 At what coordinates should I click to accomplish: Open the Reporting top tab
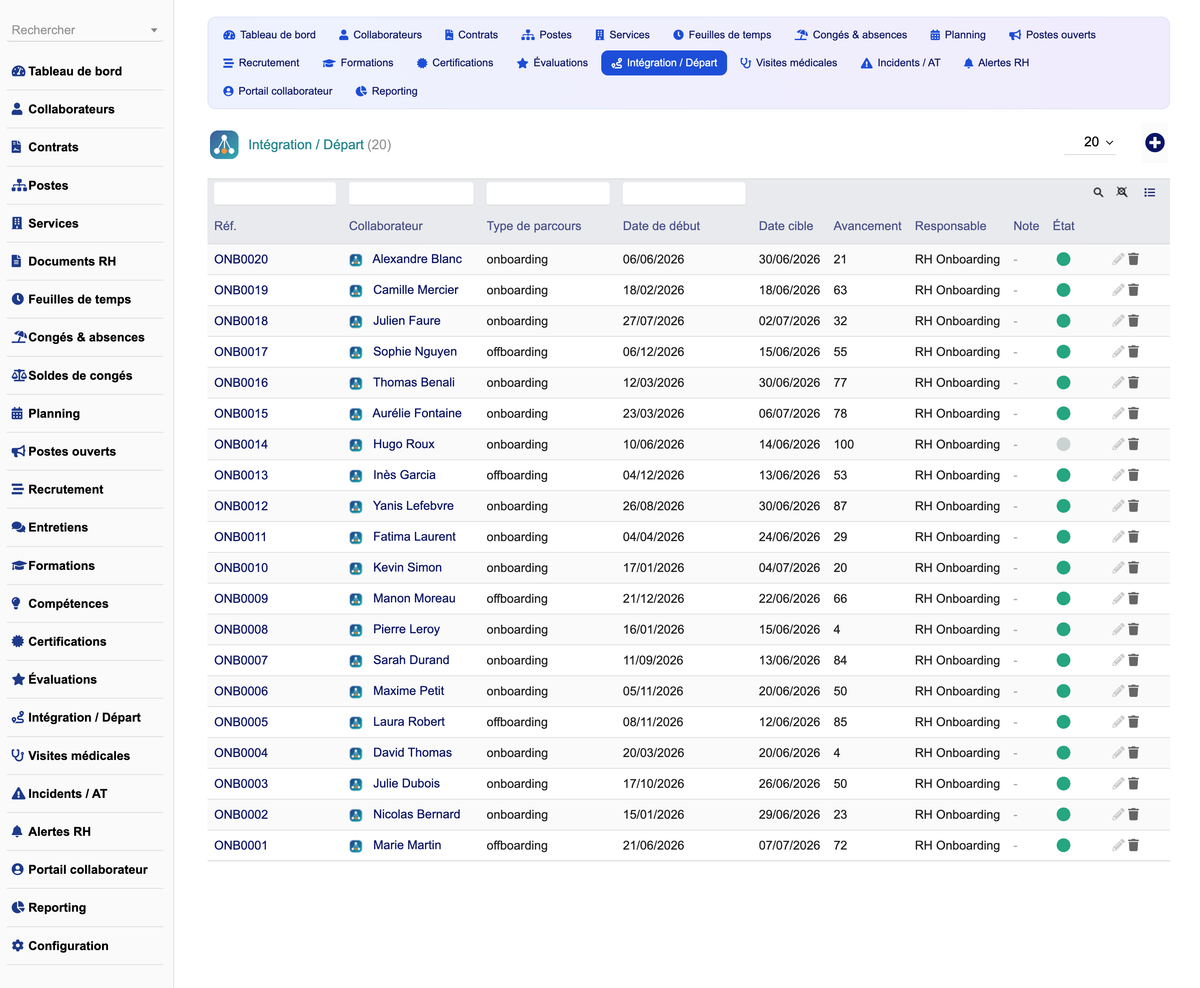tap(386, 91)
